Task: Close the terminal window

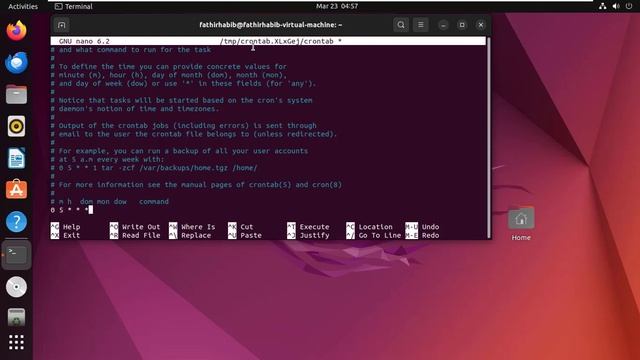Action: 480,25
